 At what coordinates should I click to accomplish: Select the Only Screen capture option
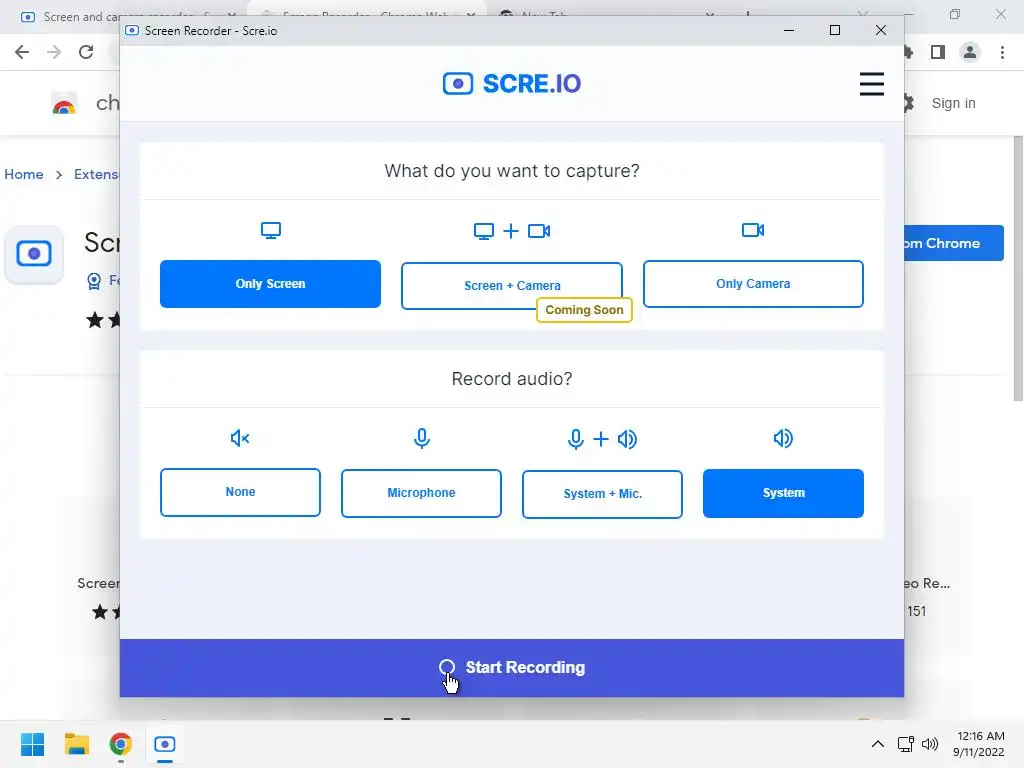(x=270, y=284)
